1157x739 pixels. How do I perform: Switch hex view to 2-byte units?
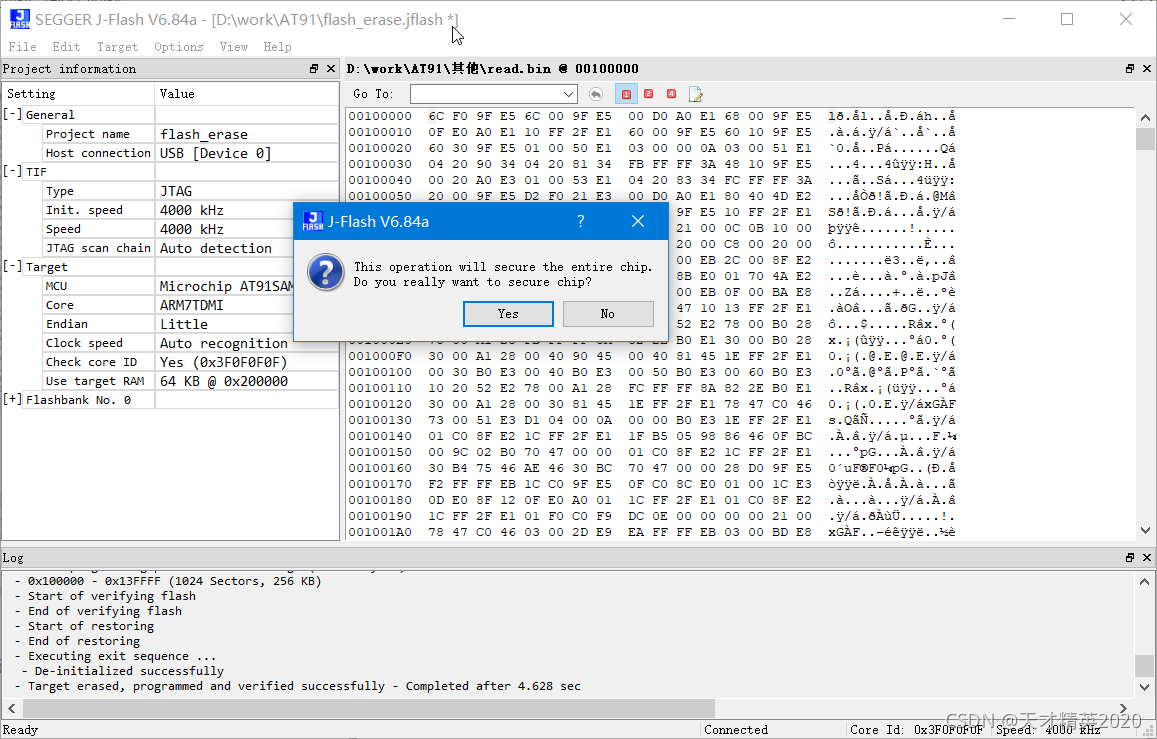pos(649,94)
